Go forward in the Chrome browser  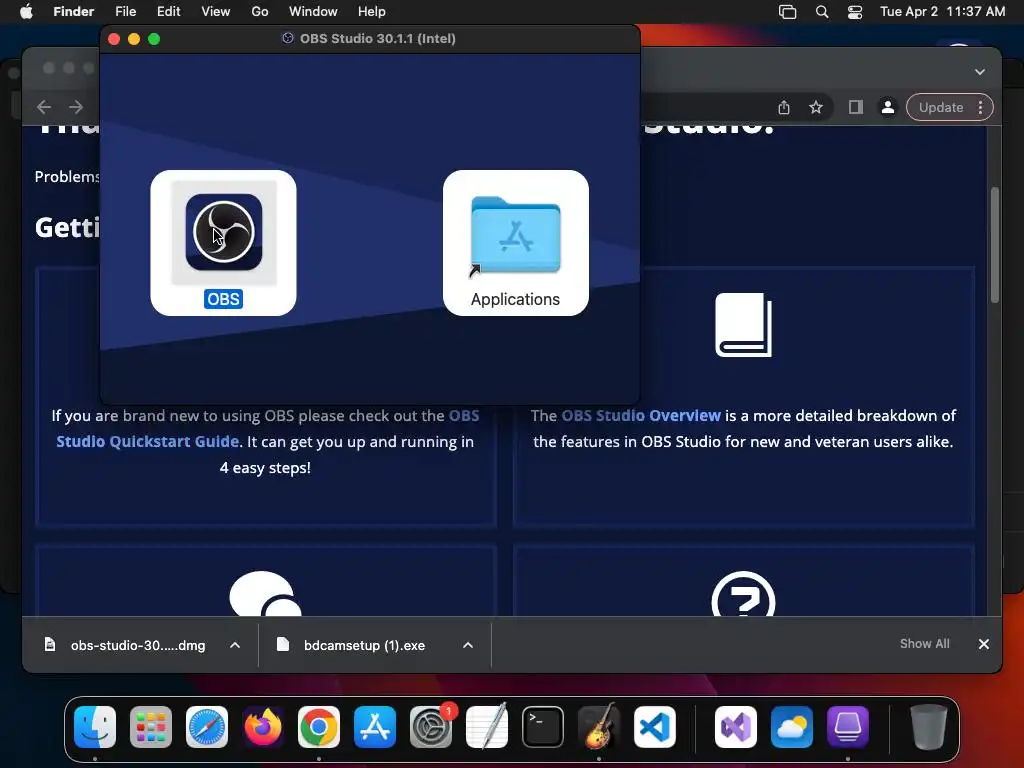coord(76,106)
